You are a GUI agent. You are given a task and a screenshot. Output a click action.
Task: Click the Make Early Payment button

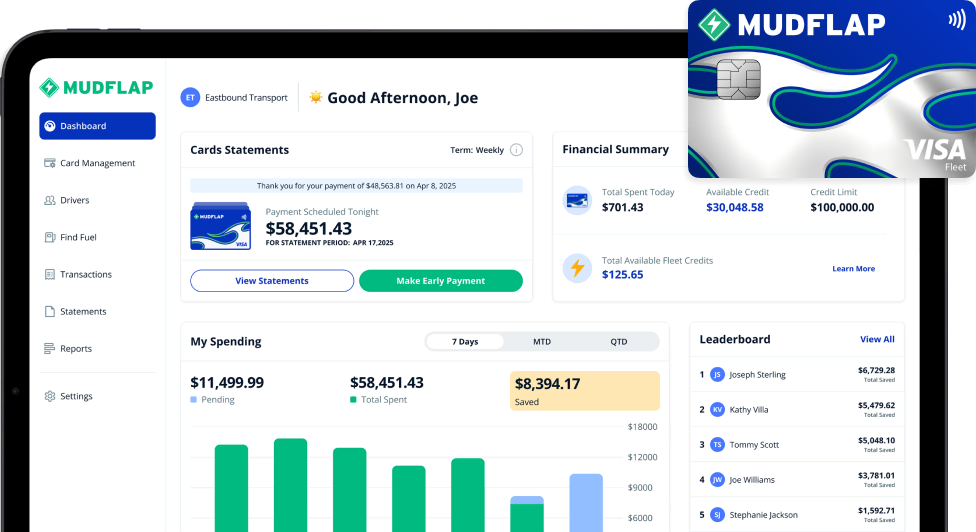coord(441,281)
